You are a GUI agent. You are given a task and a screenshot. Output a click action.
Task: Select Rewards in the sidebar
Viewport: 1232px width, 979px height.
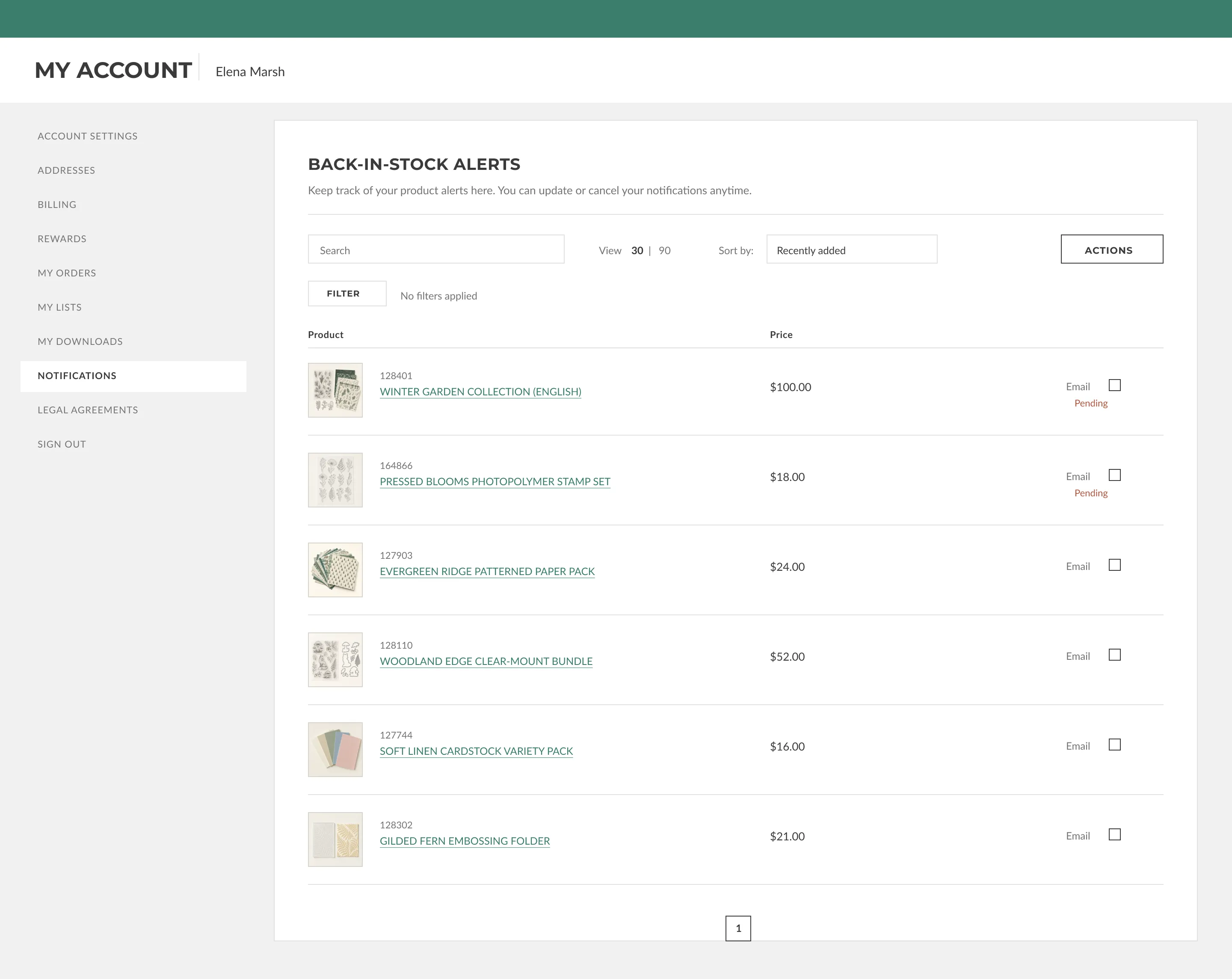[62, 239]
